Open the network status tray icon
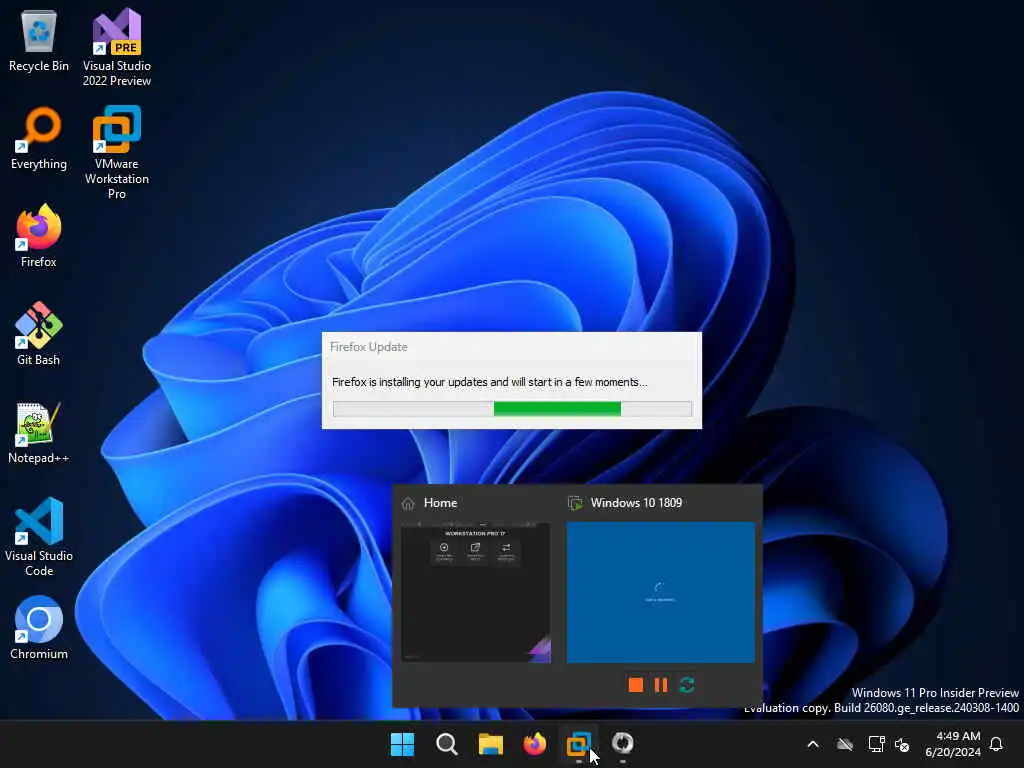The width and height of the screenshot is (1024, 768). [x=876, y=744]
